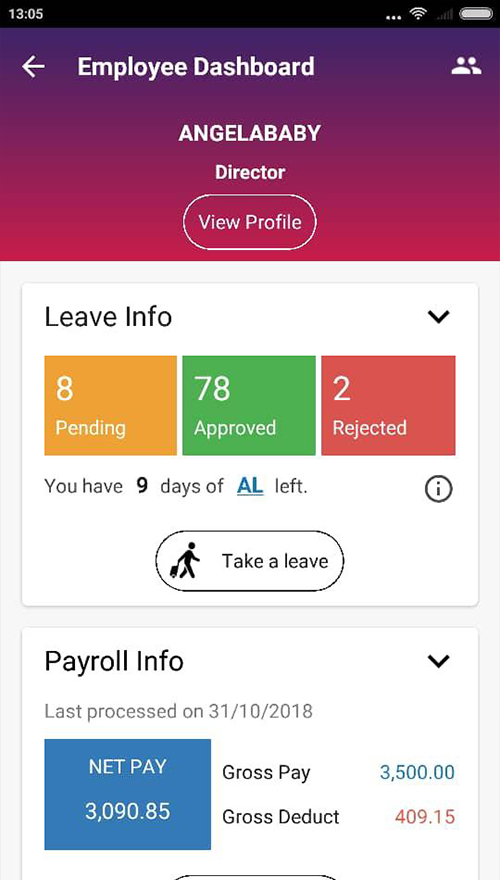Tap the walking traveler luggage icon
Image resolution: width=500 pixels, height=880 pixels.
click(186, 560)
